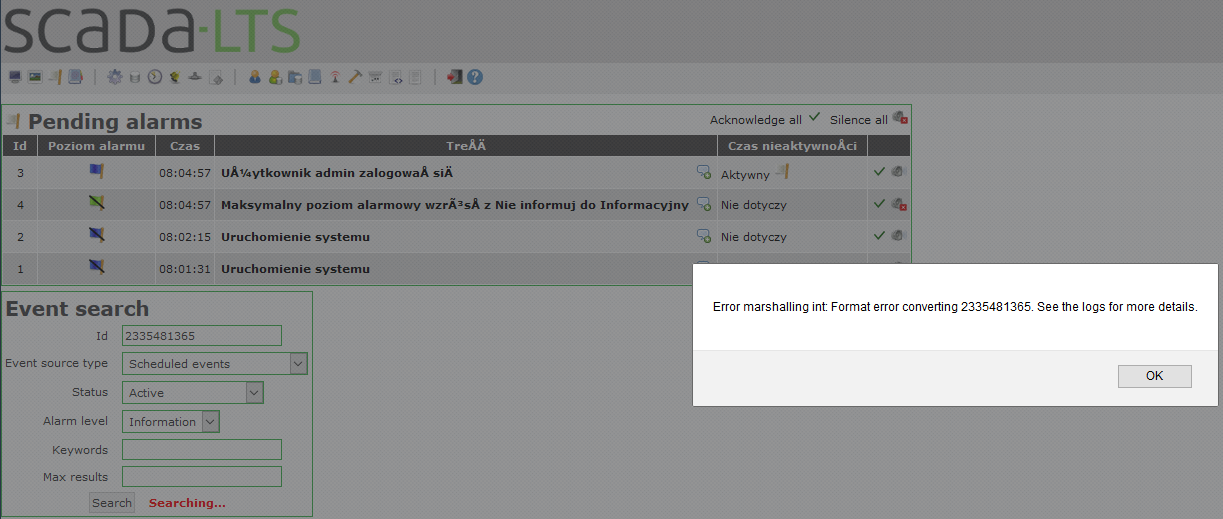Viewport: 1223px width, 519px height.
Task: Toggle silence on alarm Id 2
Action: tap(899, 236)
